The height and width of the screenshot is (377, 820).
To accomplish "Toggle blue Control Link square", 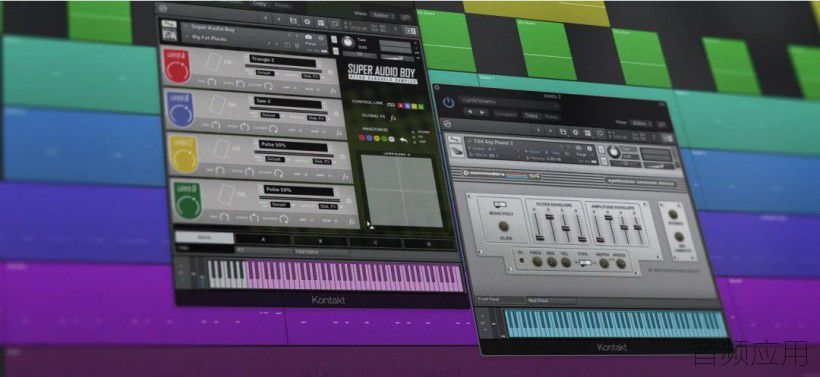I will click(x=407, y=106).
